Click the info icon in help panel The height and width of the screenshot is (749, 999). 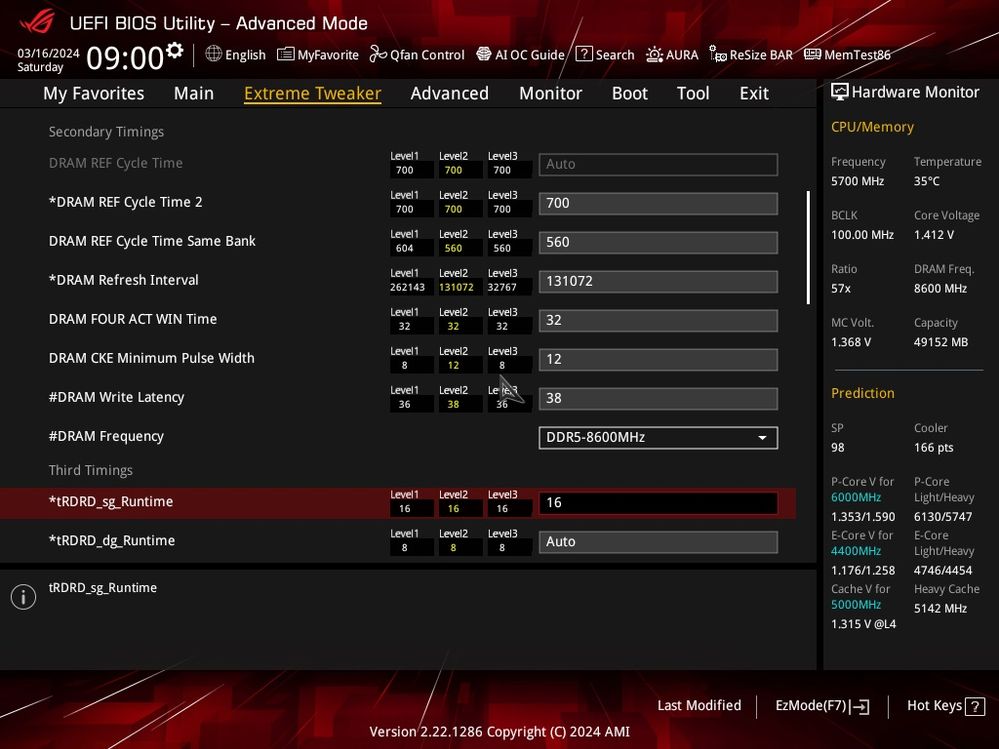point(24,597)
